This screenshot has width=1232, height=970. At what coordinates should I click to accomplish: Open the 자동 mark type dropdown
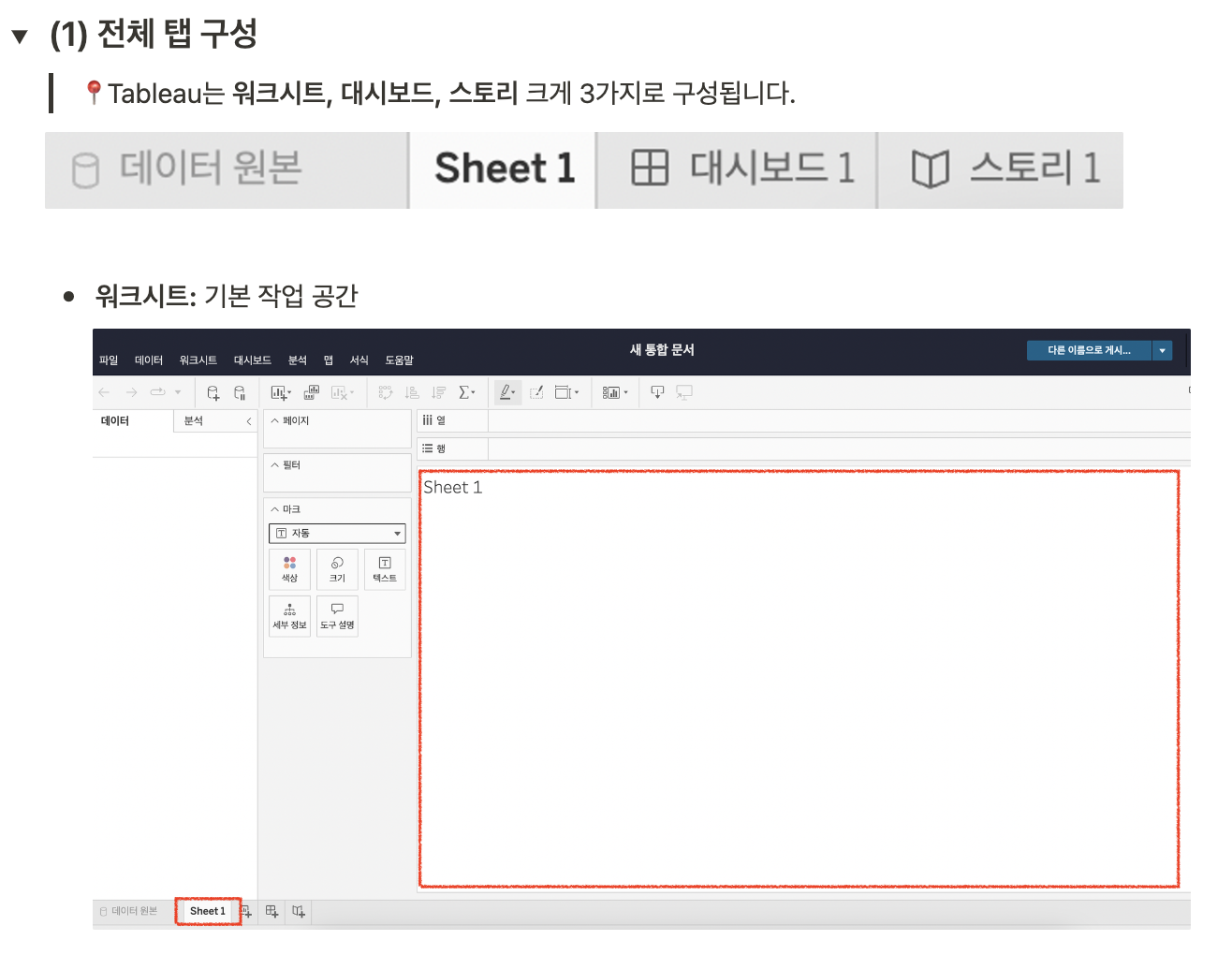pyautogui.click(x=337, y=533)
